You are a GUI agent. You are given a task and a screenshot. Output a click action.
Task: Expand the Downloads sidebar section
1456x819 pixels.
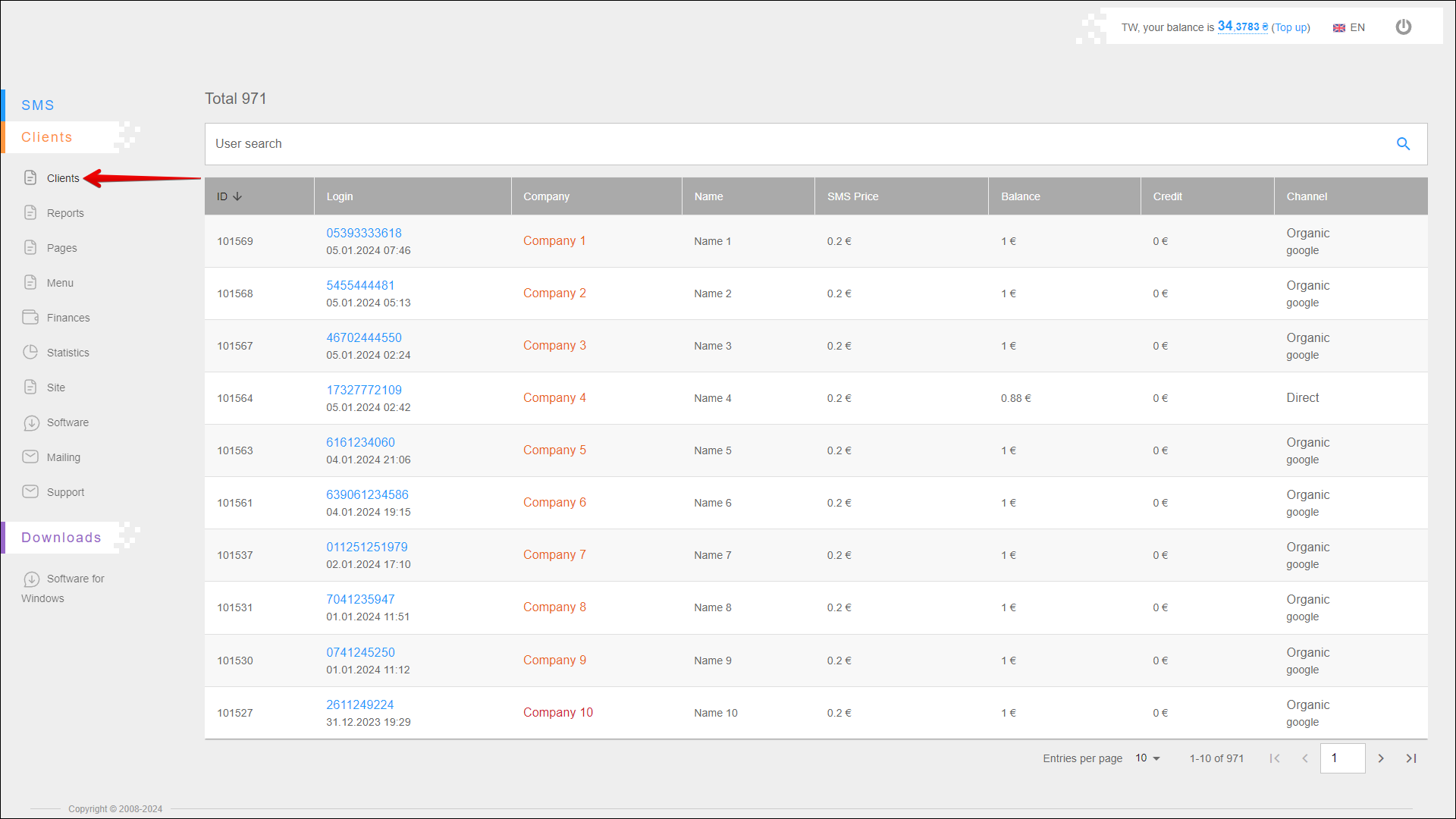(61, 538)
